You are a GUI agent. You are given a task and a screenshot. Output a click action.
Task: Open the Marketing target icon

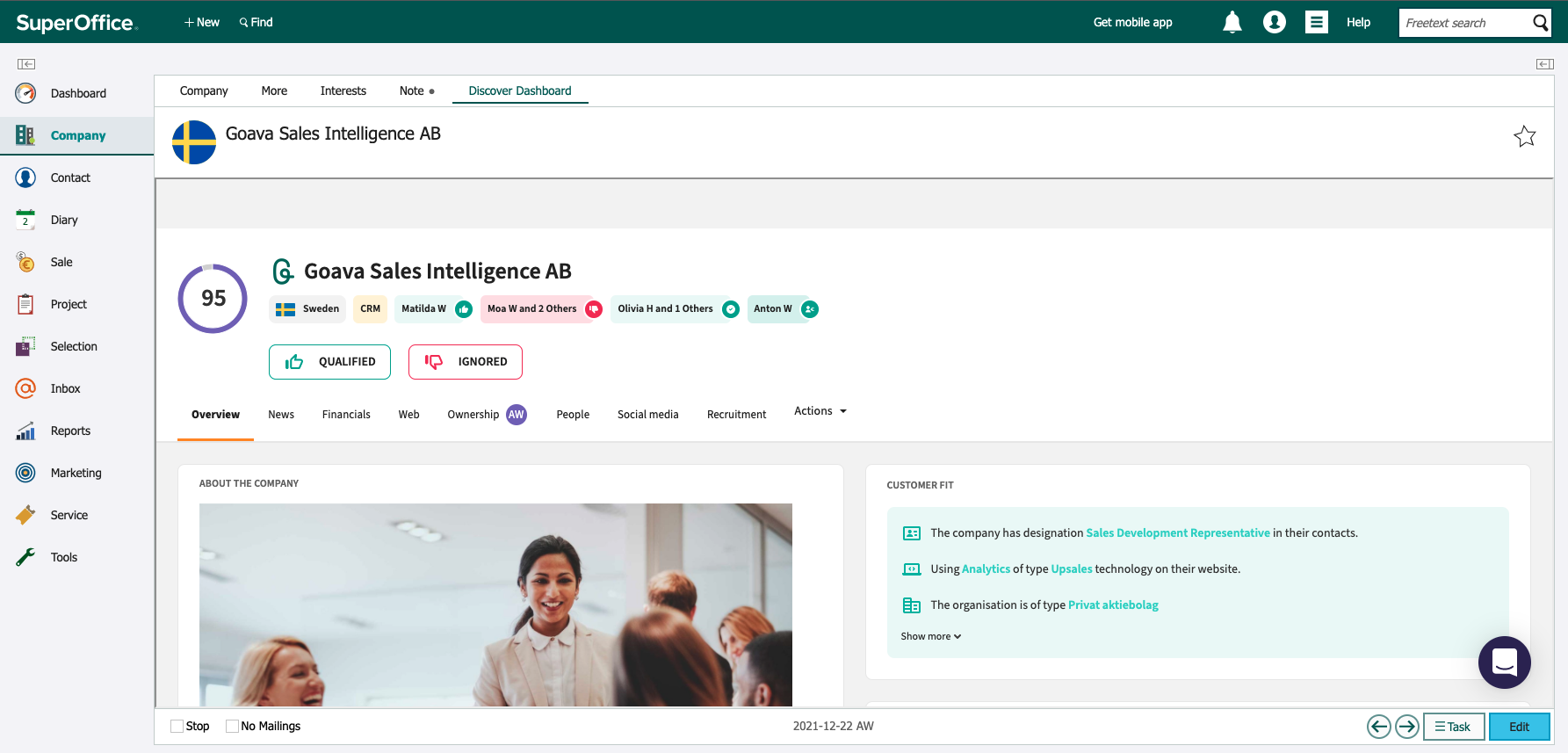25,473
